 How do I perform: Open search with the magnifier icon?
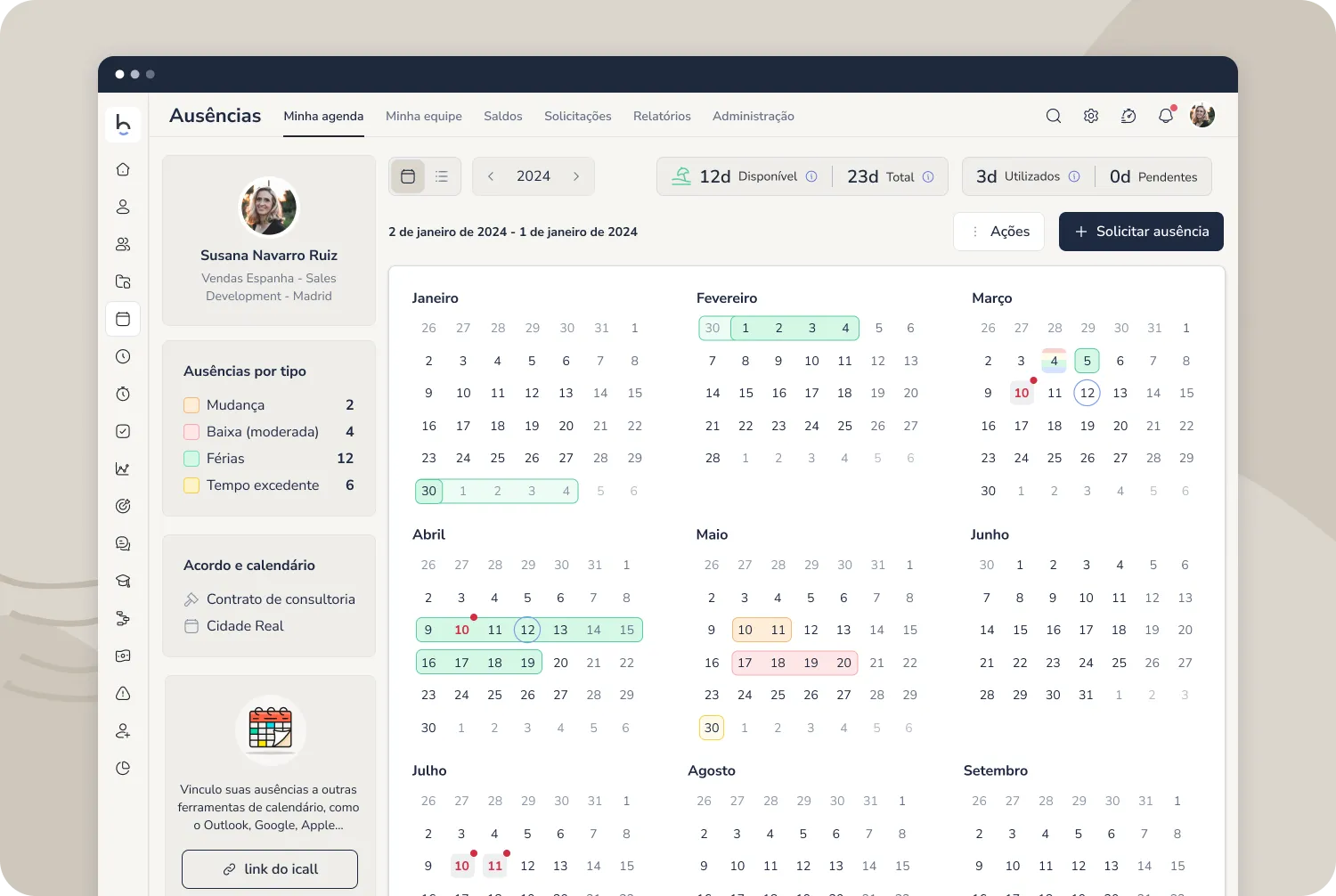[x=1054, y=116]
